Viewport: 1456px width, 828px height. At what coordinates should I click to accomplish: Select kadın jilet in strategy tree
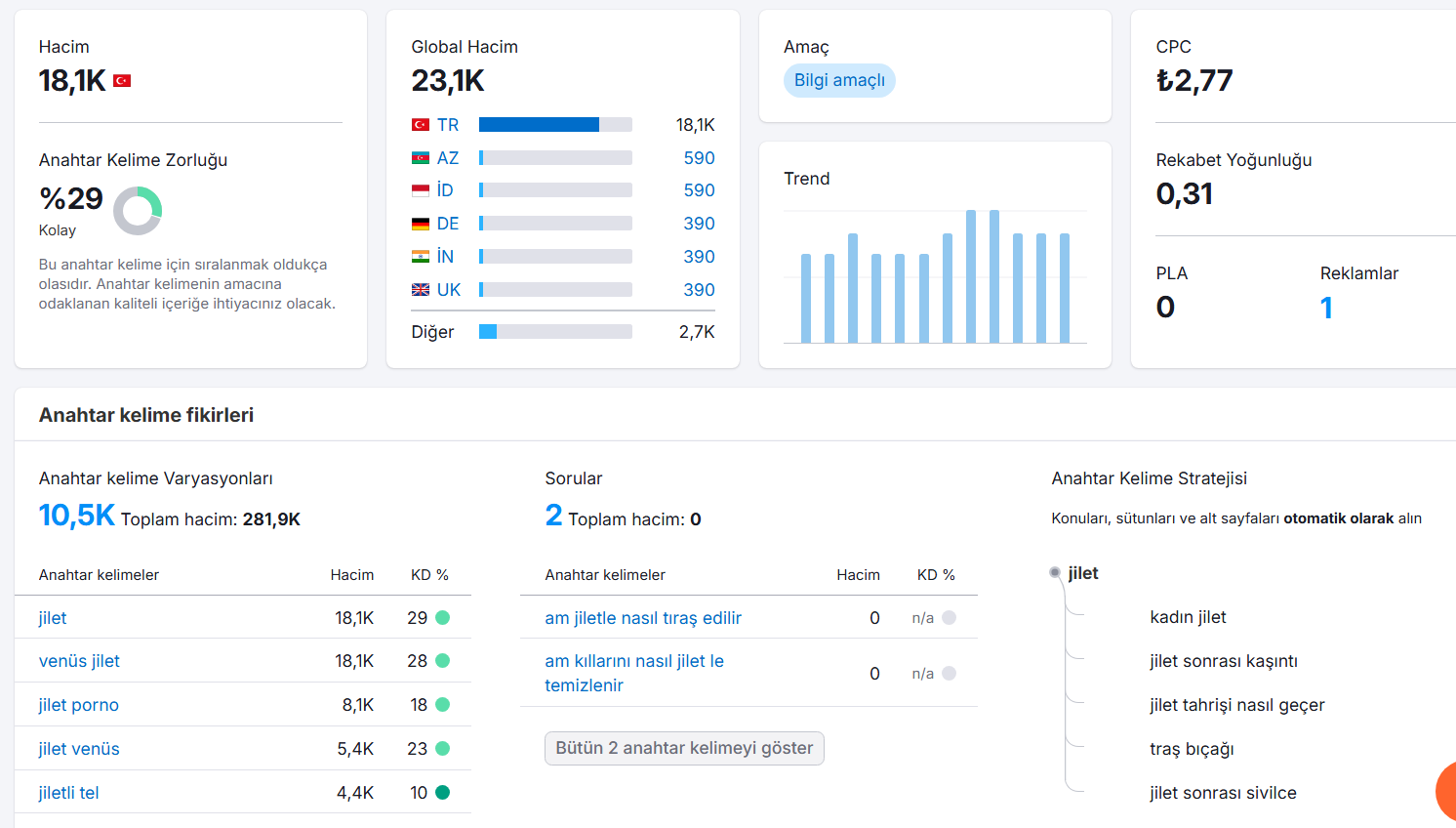(1188, 617)
